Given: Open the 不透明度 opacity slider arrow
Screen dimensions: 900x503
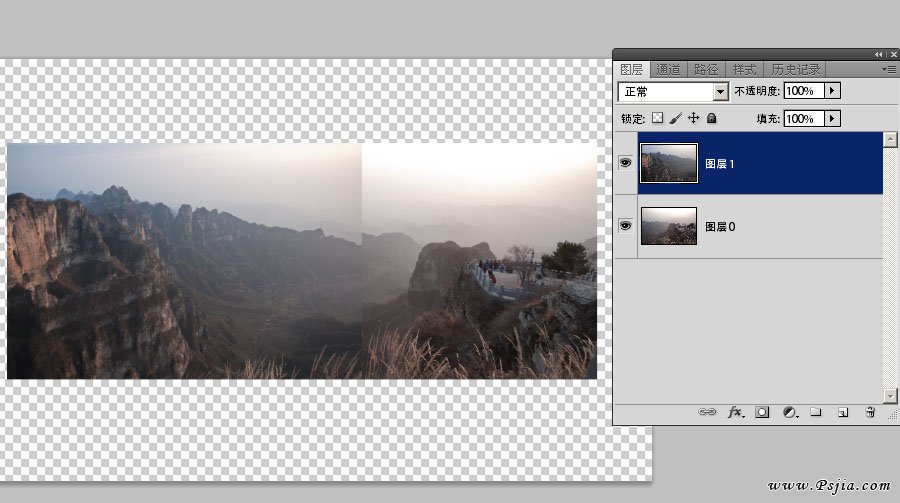Looking at the screenshot, I should (832, 91).
